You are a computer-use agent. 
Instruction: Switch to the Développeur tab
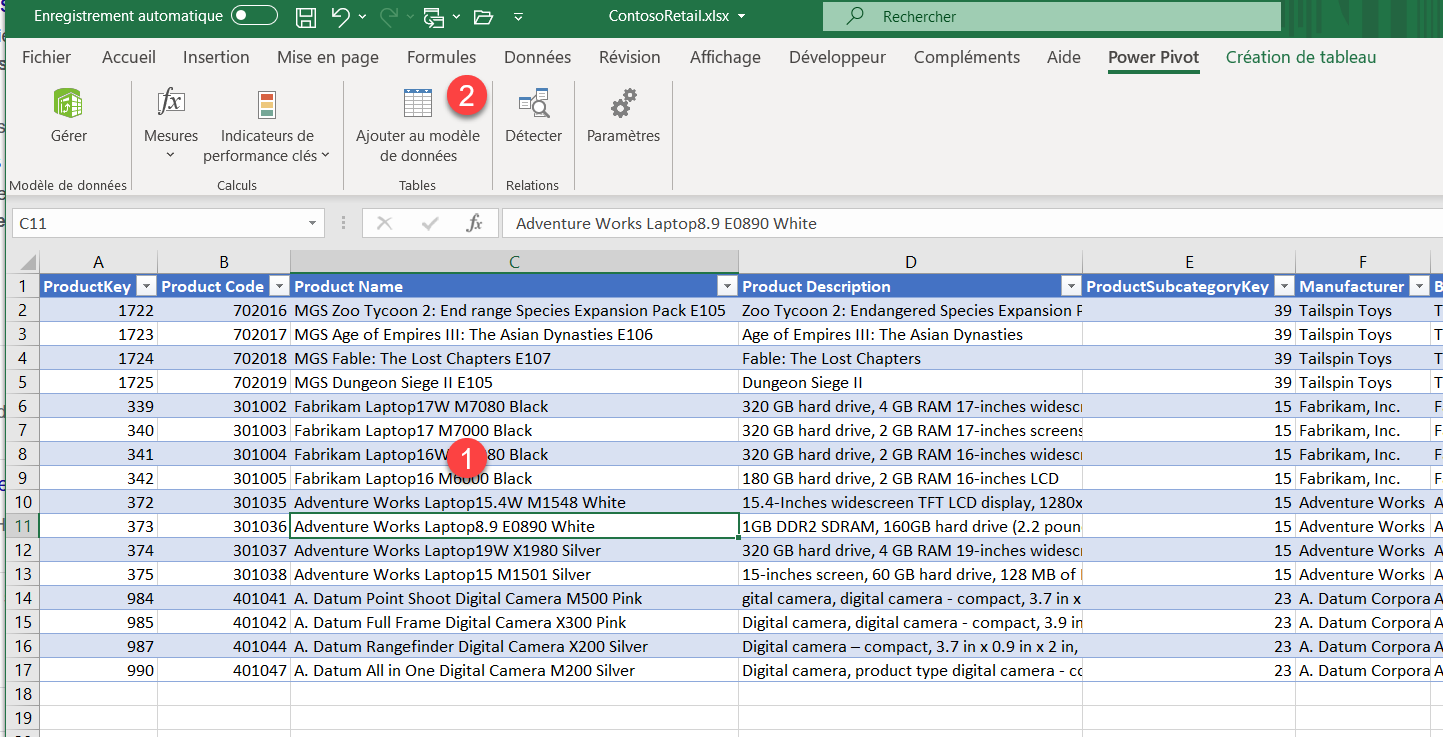(837, 57)
